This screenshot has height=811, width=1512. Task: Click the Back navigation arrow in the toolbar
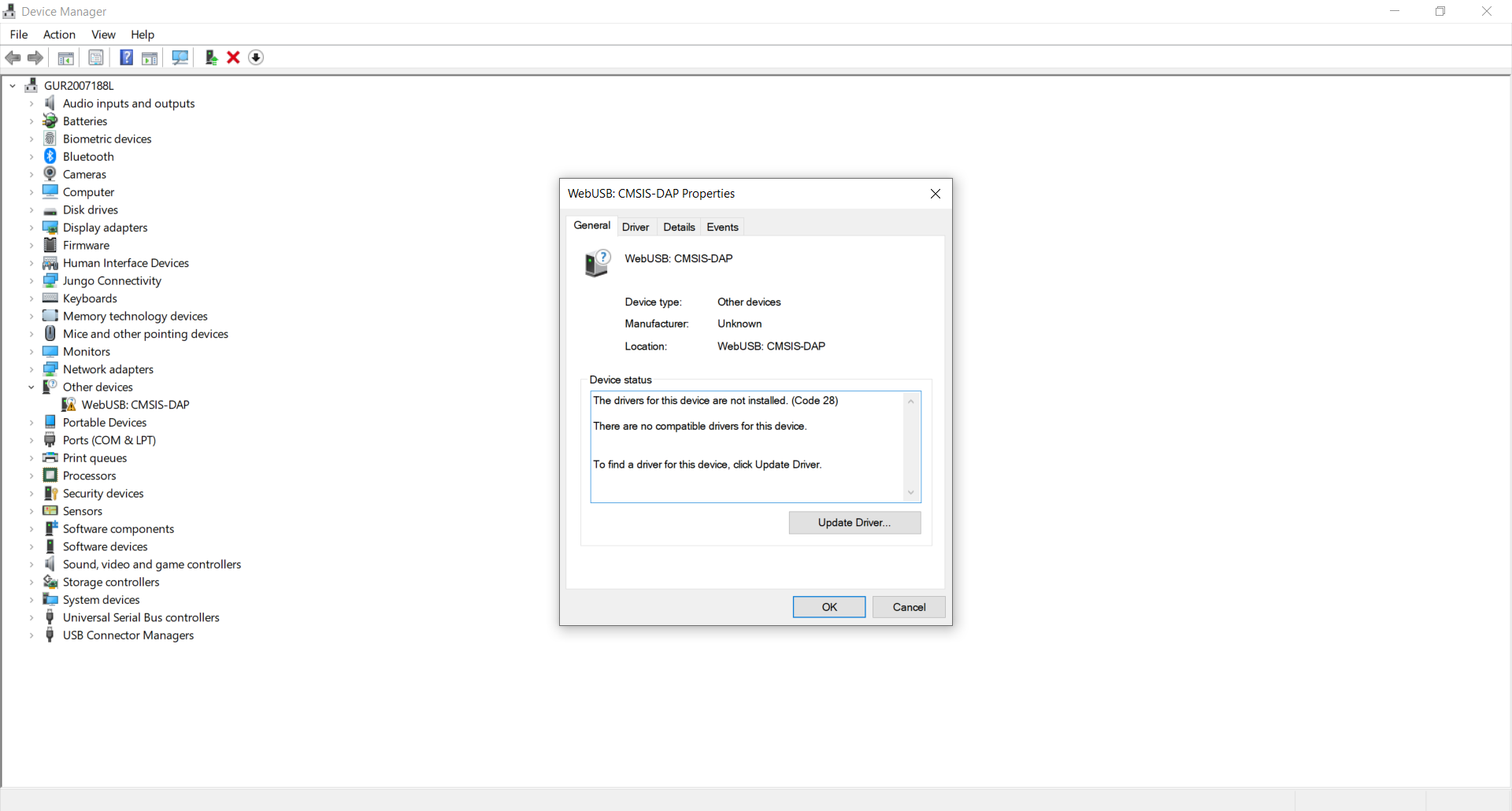coord(13,57)
